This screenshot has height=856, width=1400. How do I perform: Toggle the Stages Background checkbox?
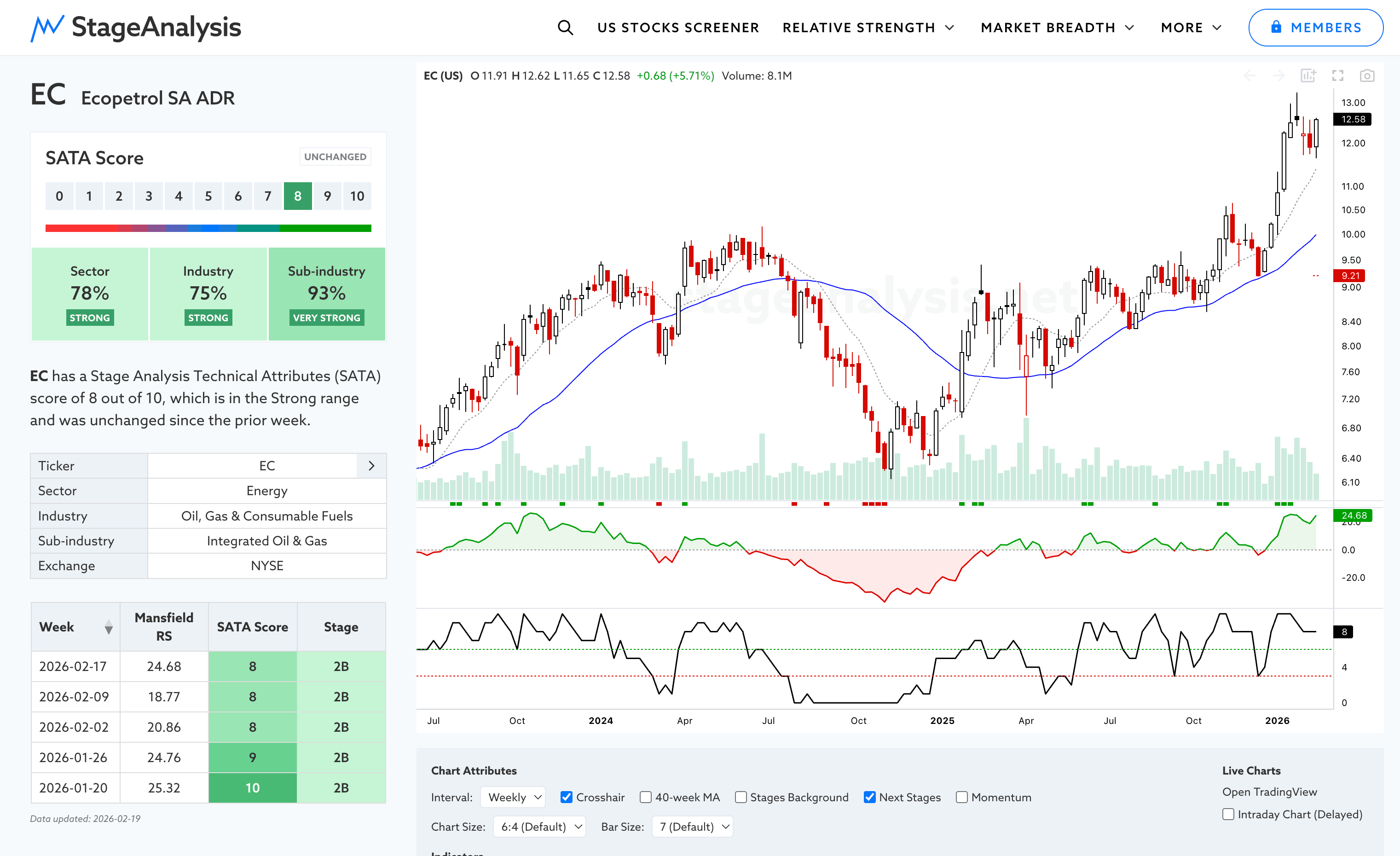coord(740,797)
